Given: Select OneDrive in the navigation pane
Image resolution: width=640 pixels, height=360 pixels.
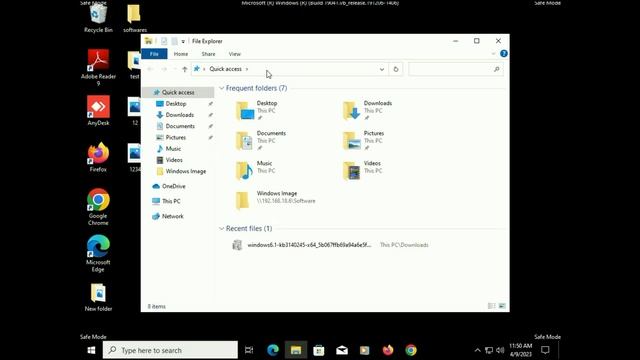Looking at the screenshot, I should pyautogui.click(x=173, y=186).
